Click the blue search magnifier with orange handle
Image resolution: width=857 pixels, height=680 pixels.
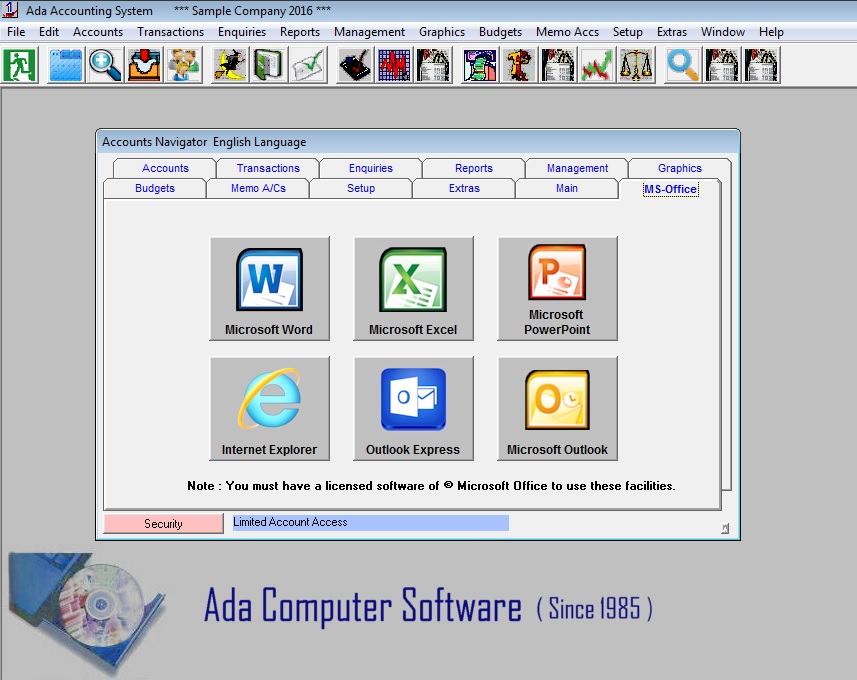pyautogui.click(x=683, y=65)
